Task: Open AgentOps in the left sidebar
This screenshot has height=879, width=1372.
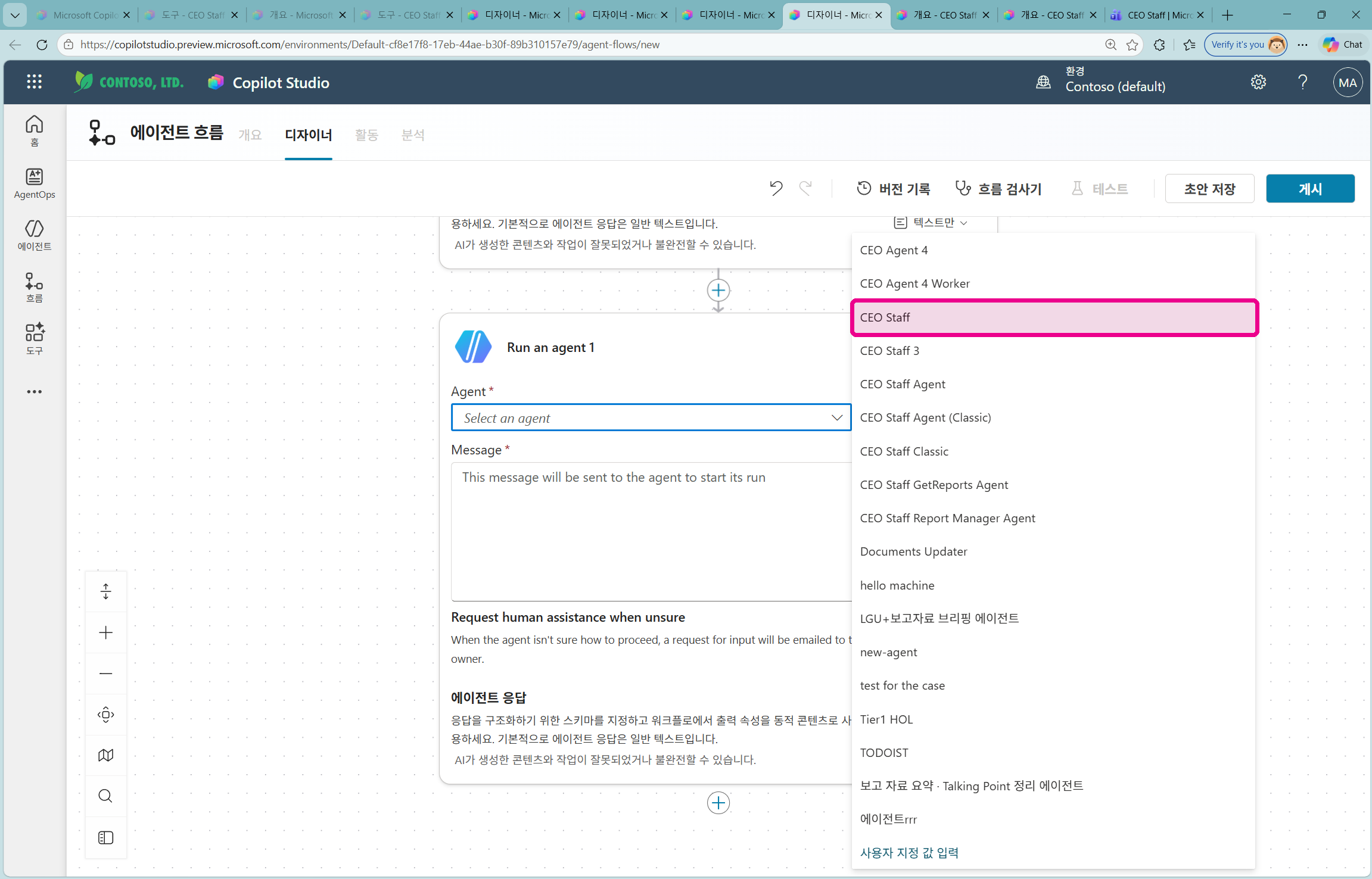Action: pos(35,183)
